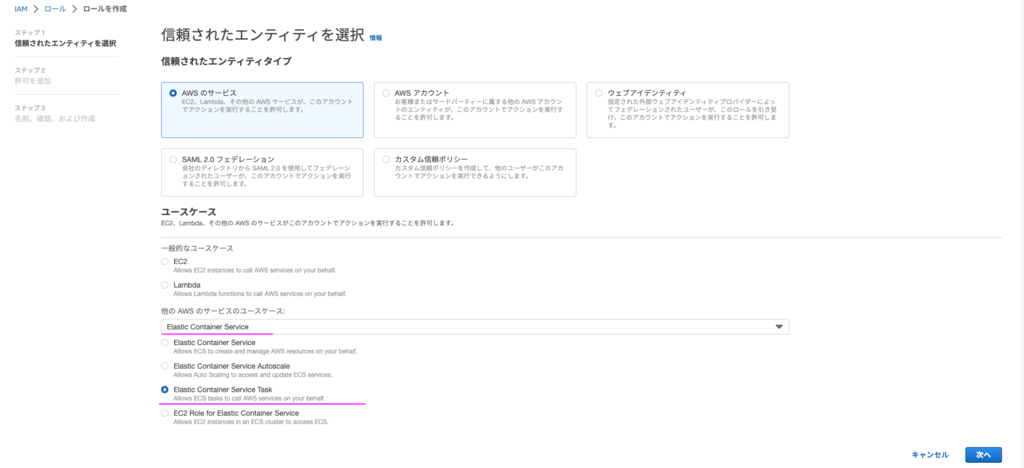Click step 3 名前、確認、および作成
Viewport: 1024px width, 468px height.
[x=55, y=119]
